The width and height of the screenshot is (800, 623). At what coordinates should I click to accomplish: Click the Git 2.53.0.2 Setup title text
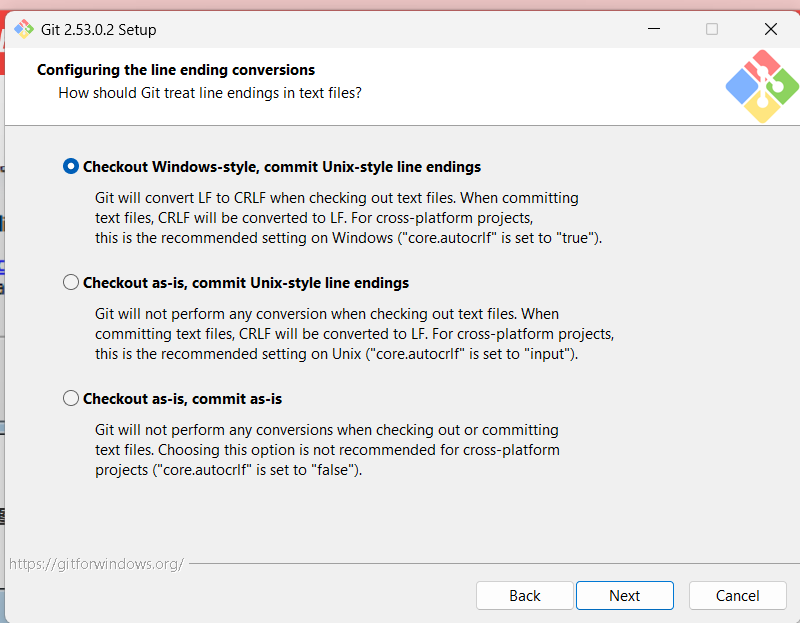tap(98, 30)
